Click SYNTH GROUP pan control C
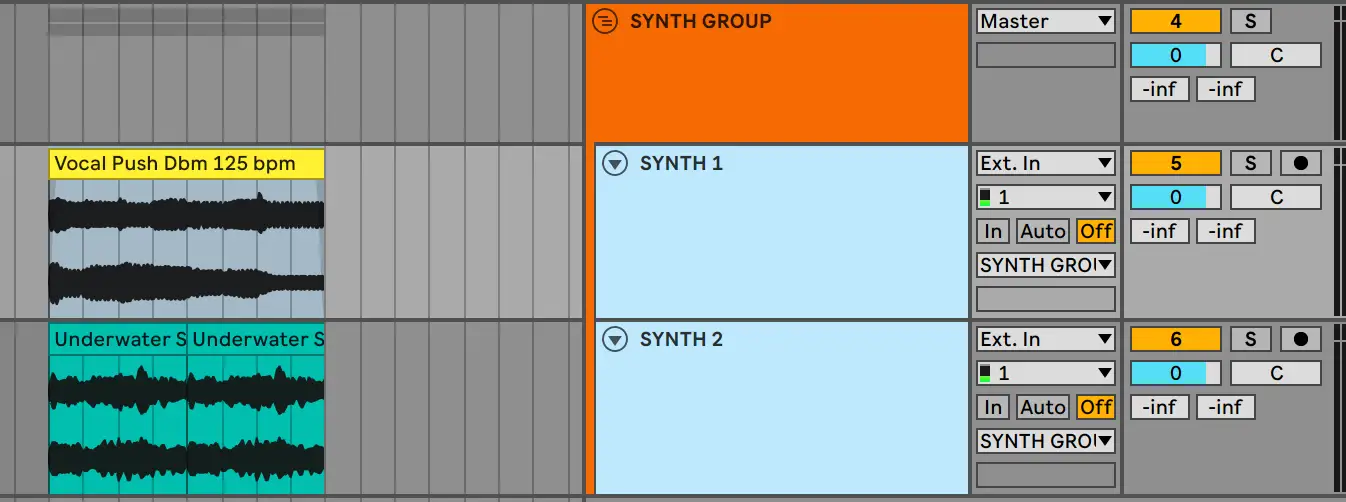The width and height of the screenshot is (1346, 502). point(1275,56)
